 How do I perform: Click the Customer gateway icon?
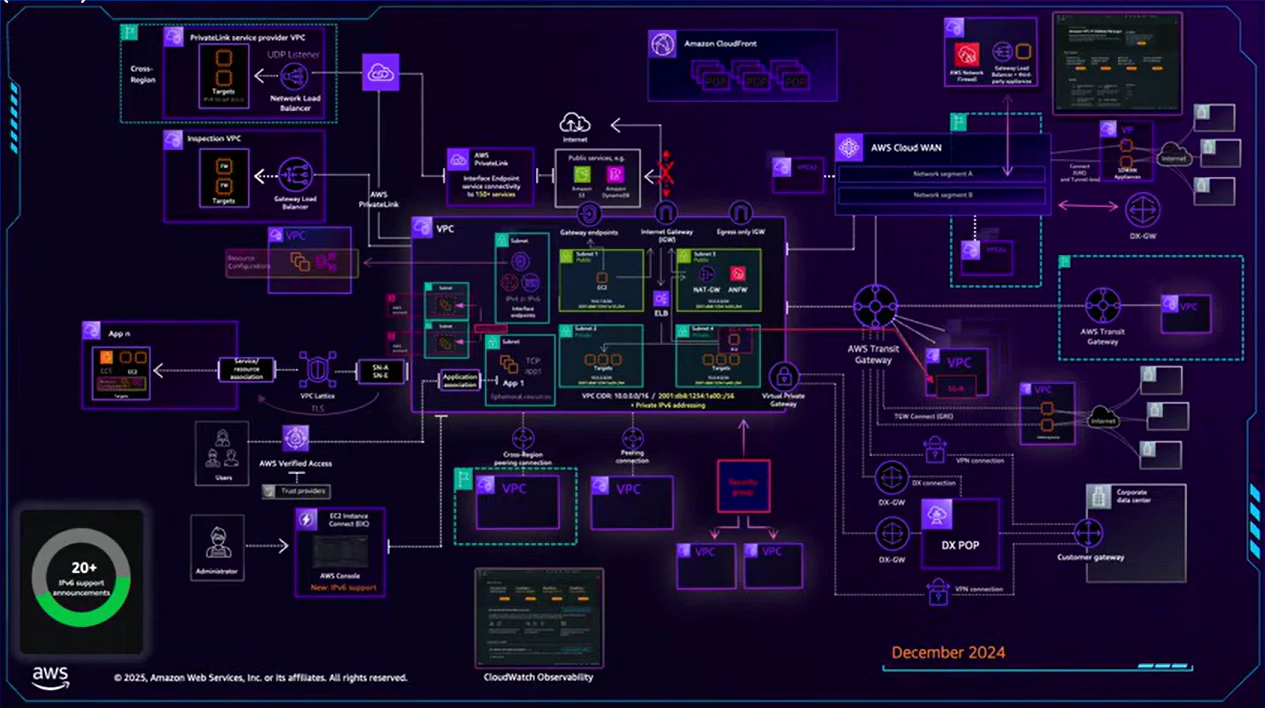pyautogui.click(x=1088, y=531)
